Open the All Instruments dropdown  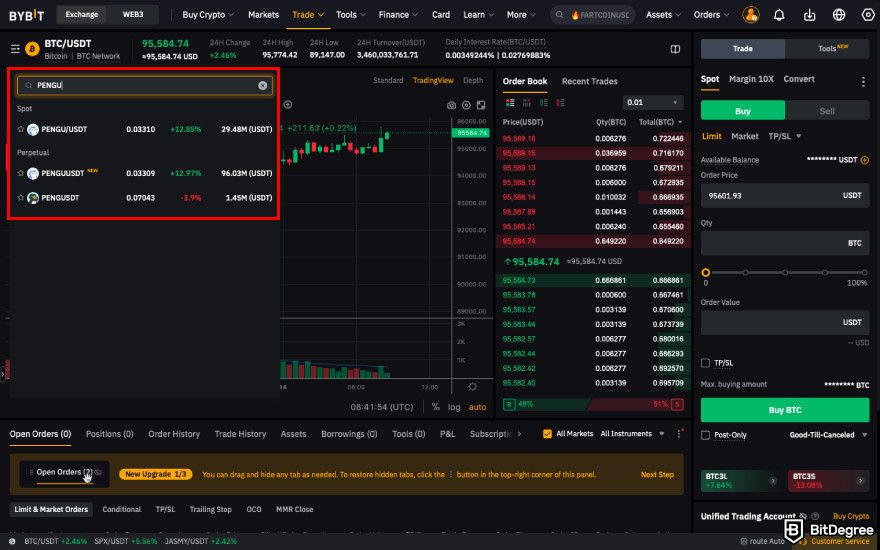tap(632, 434)
